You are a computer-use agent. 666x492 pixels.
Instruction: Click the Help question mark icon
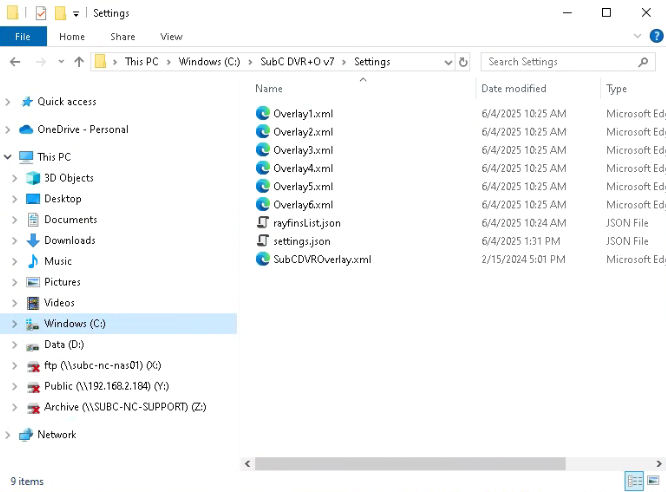pos(657,36)
